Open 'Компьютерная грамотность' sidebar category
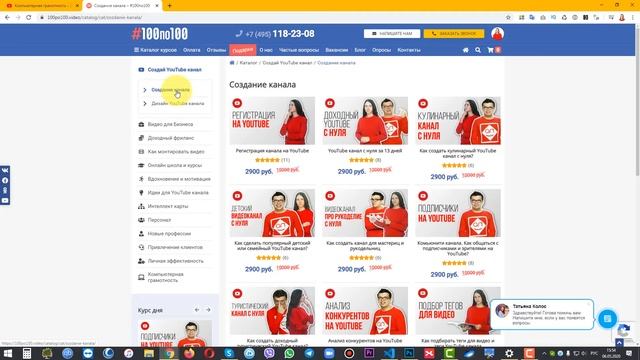 point(165,277)
